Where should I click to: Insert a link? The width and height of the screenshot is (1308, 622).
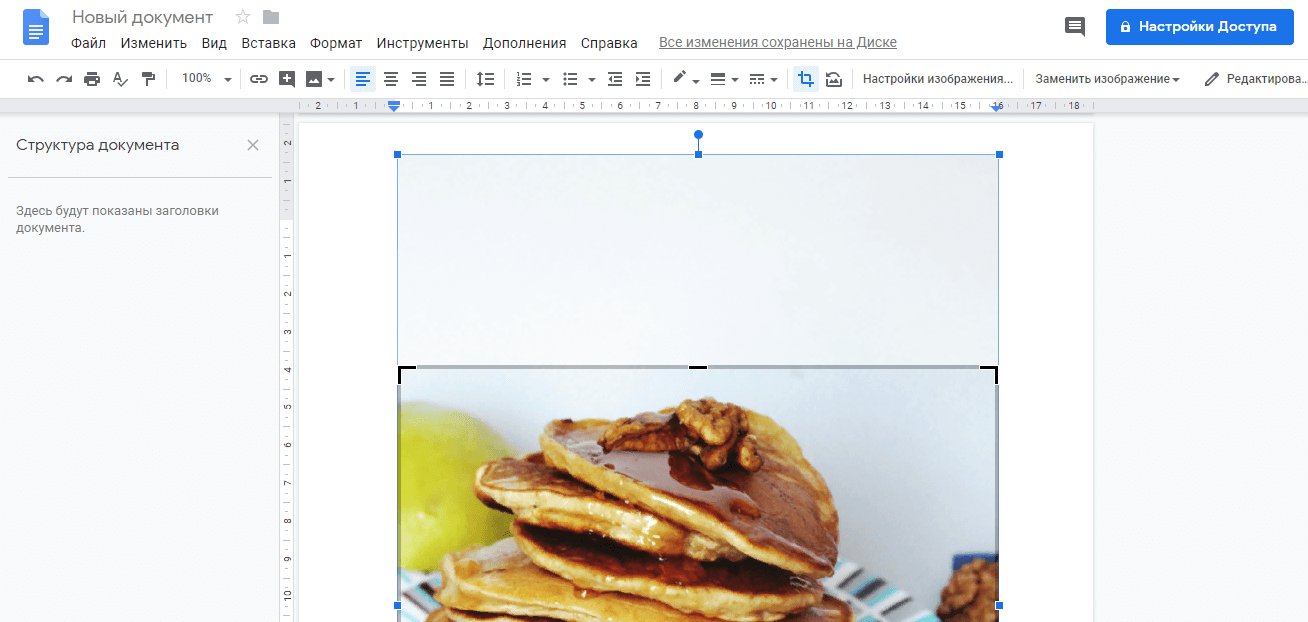260,78
